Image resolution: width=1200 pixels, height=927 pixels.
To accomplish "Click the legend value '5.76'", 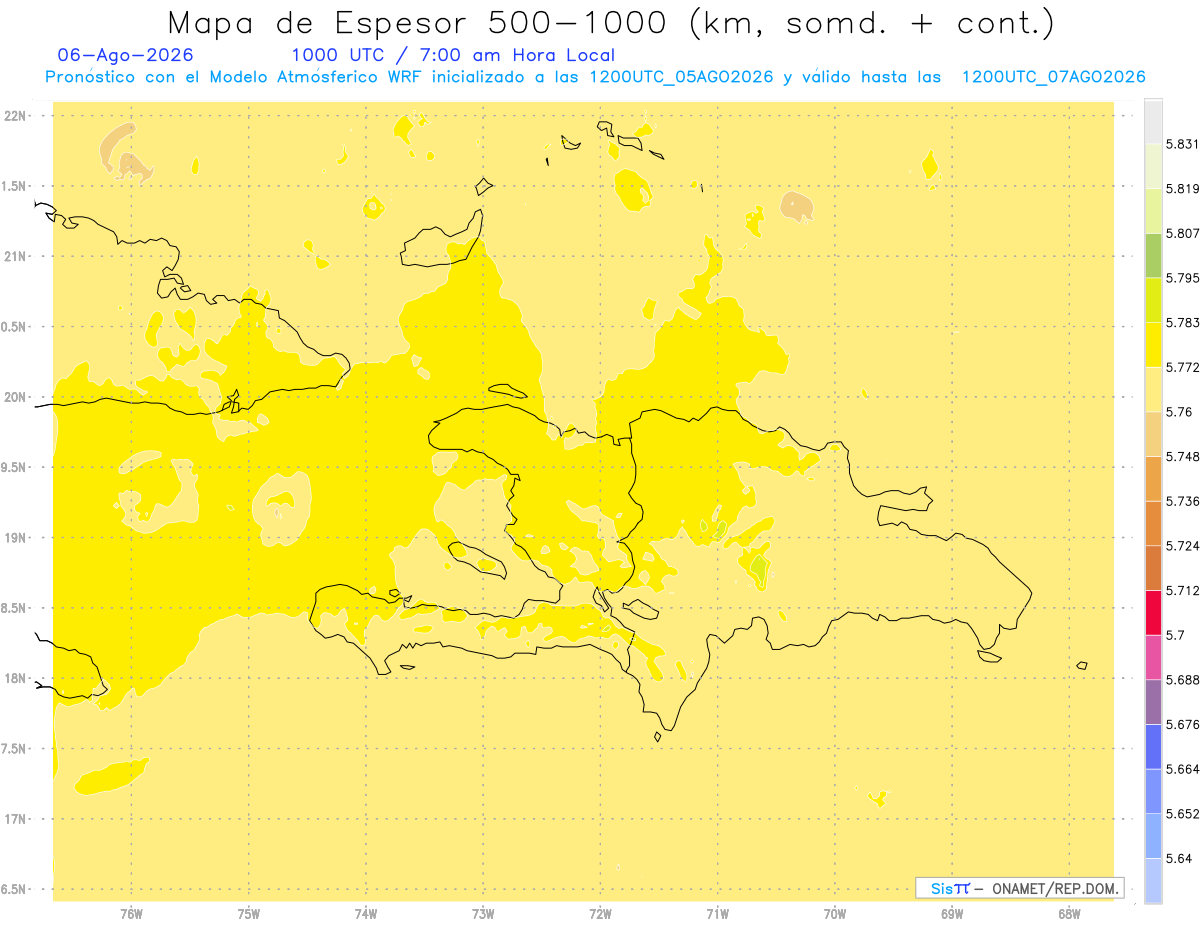I will tap(1178, 412).
